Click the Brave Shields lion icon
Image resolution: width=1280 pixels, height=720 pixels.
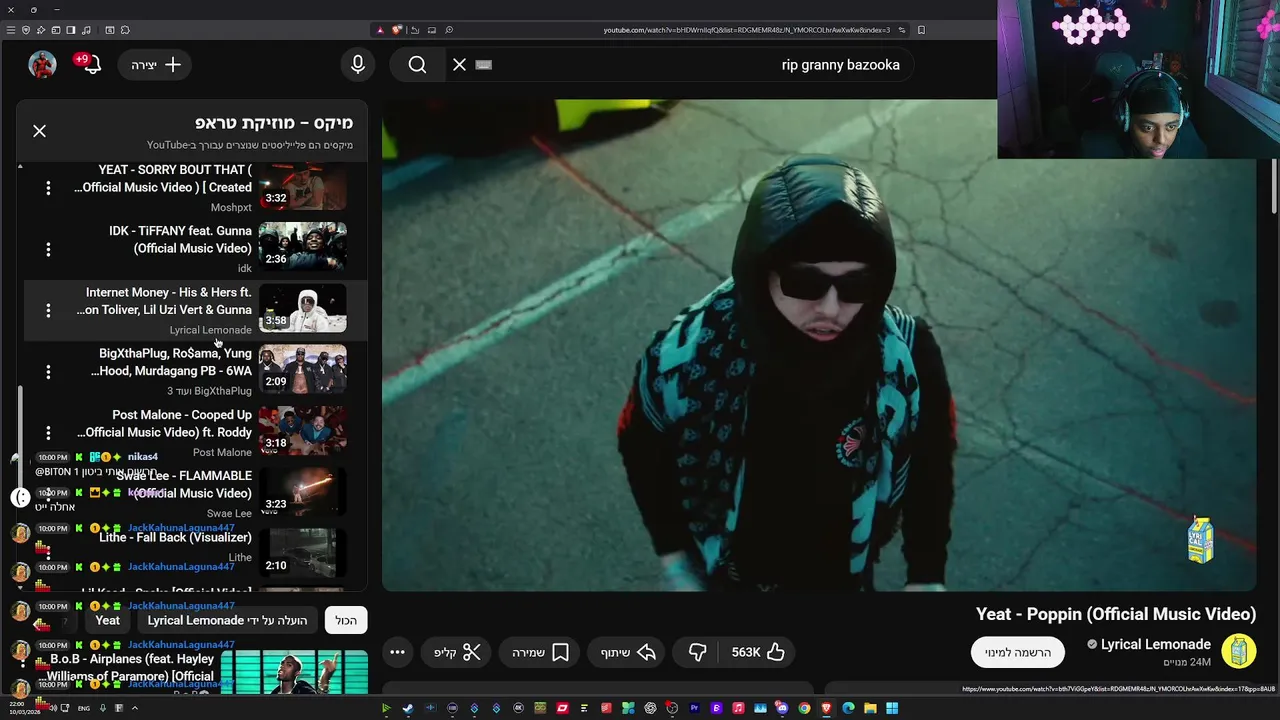pos(397,30)
